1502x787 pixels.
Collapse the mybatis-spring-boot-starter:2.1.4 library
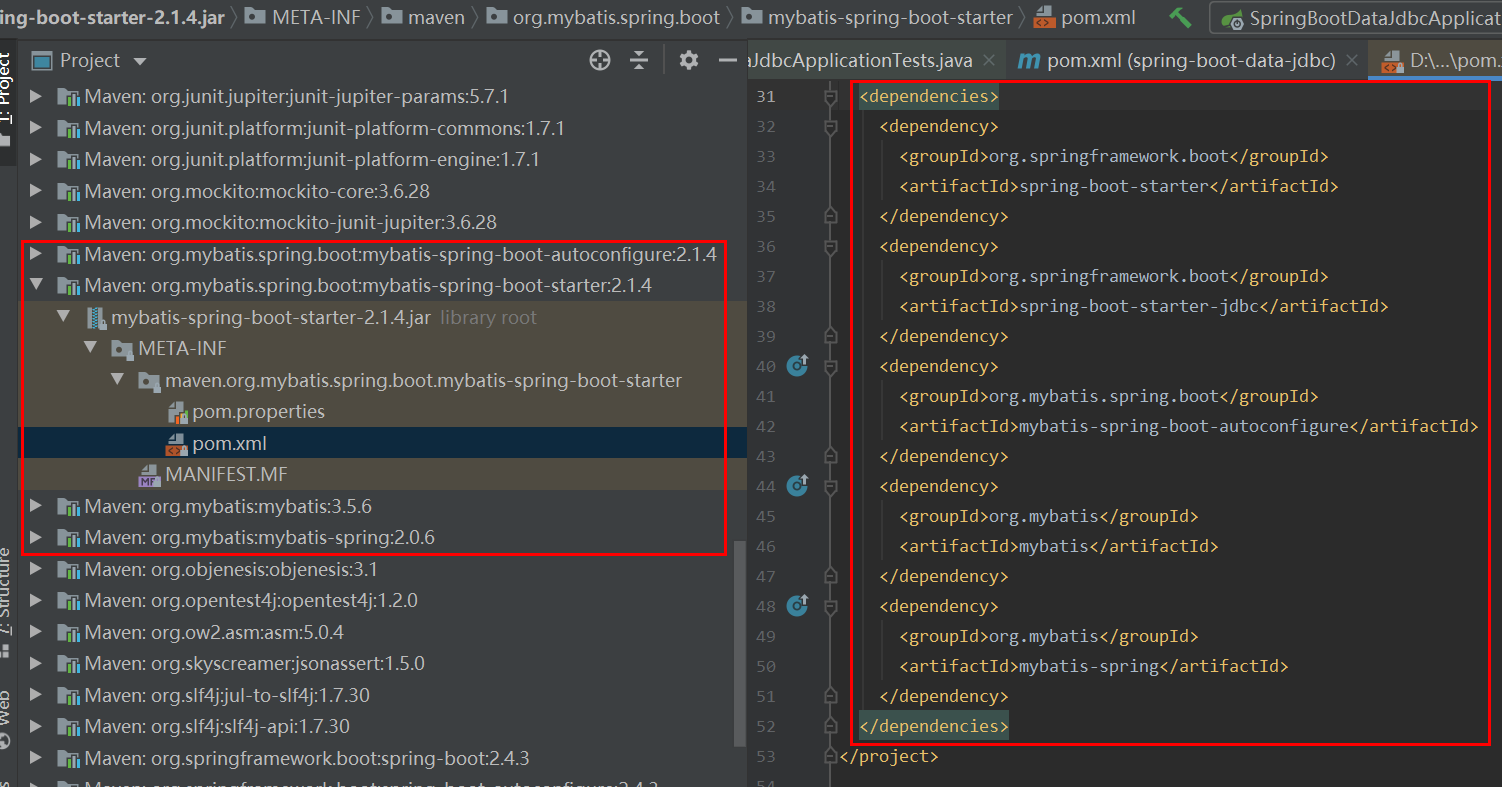[x=36, y=285]
